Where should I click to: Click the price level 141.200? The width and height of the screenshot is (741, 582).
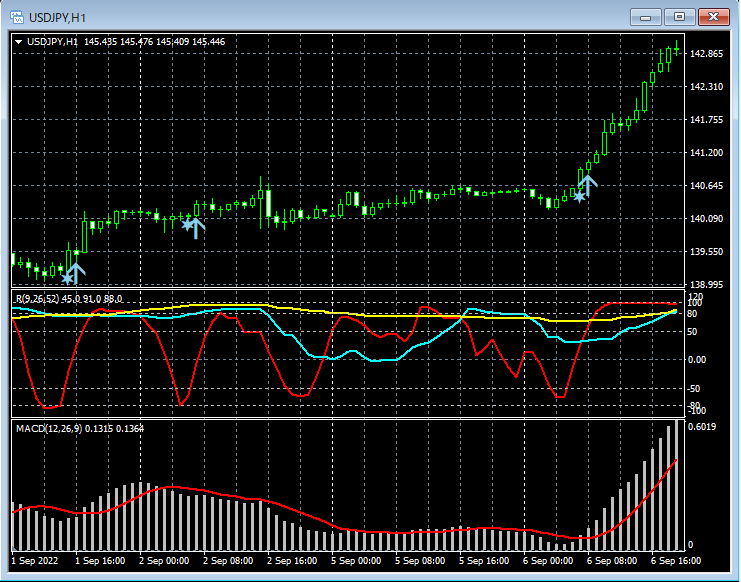click(x=707, y=153)
